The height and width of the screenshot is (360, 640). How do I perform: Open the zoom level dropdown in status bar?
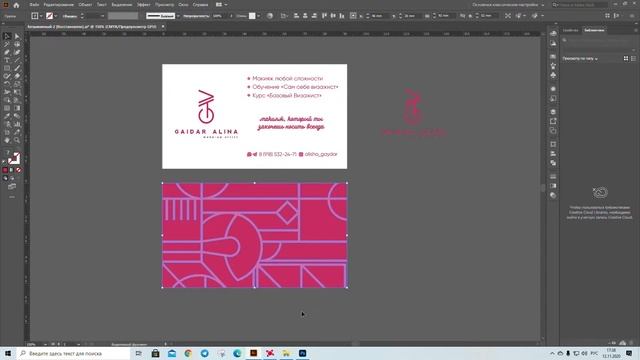click(x=45, y=344)
